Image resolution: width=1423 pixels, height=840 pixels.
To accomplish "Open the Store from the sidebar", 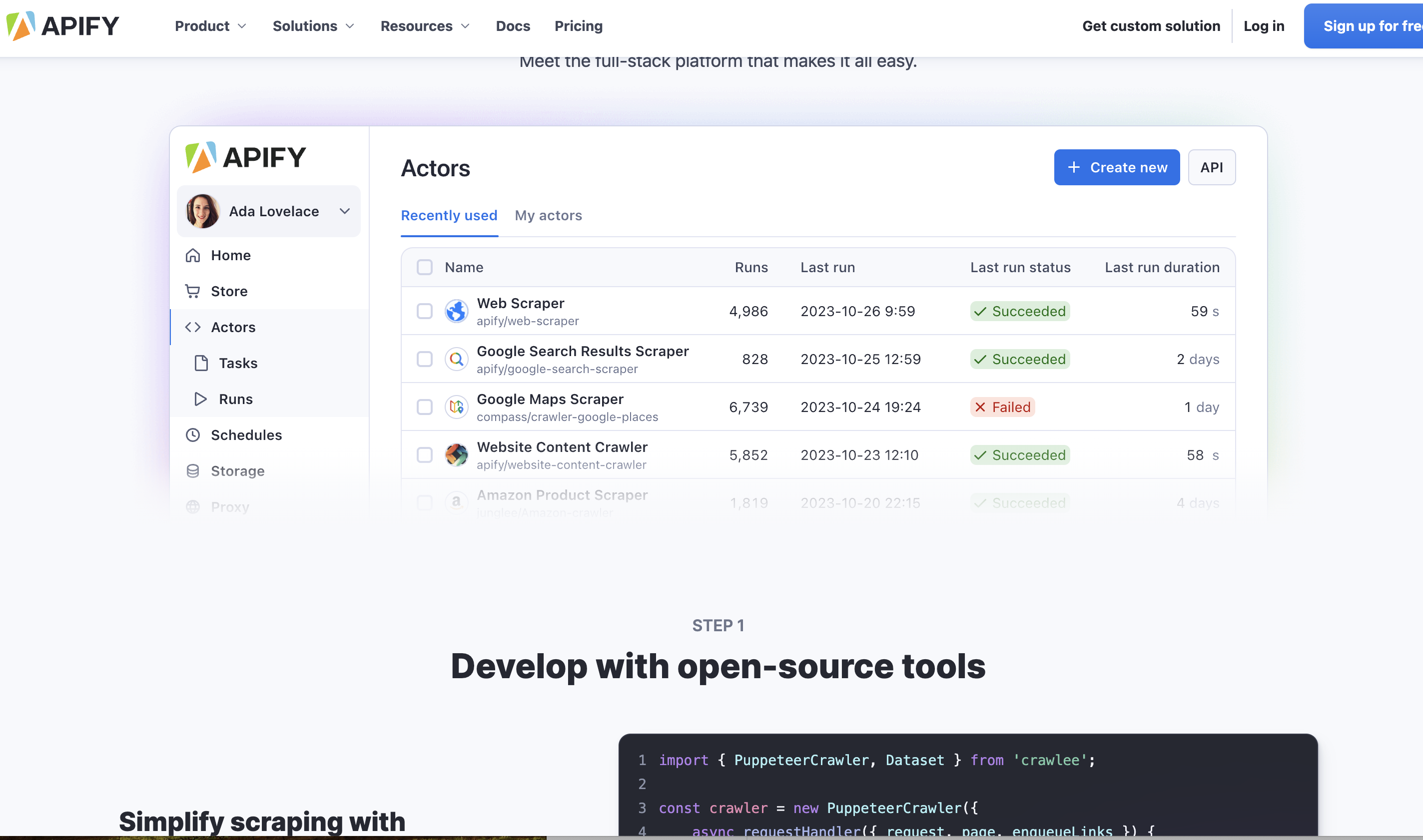I will [x=229, y=291].
